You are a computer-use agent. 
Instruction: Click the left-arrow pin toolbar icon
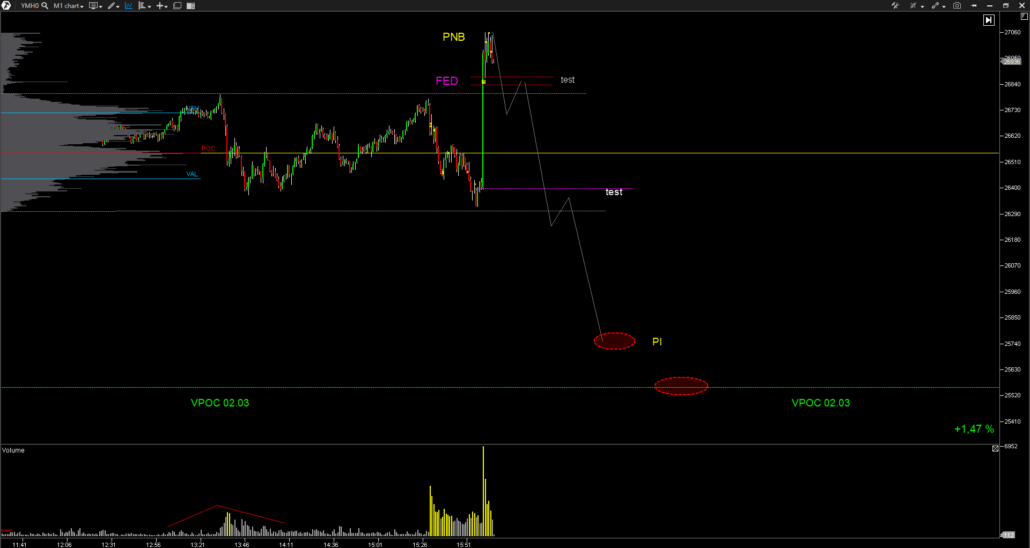[974, 5]
